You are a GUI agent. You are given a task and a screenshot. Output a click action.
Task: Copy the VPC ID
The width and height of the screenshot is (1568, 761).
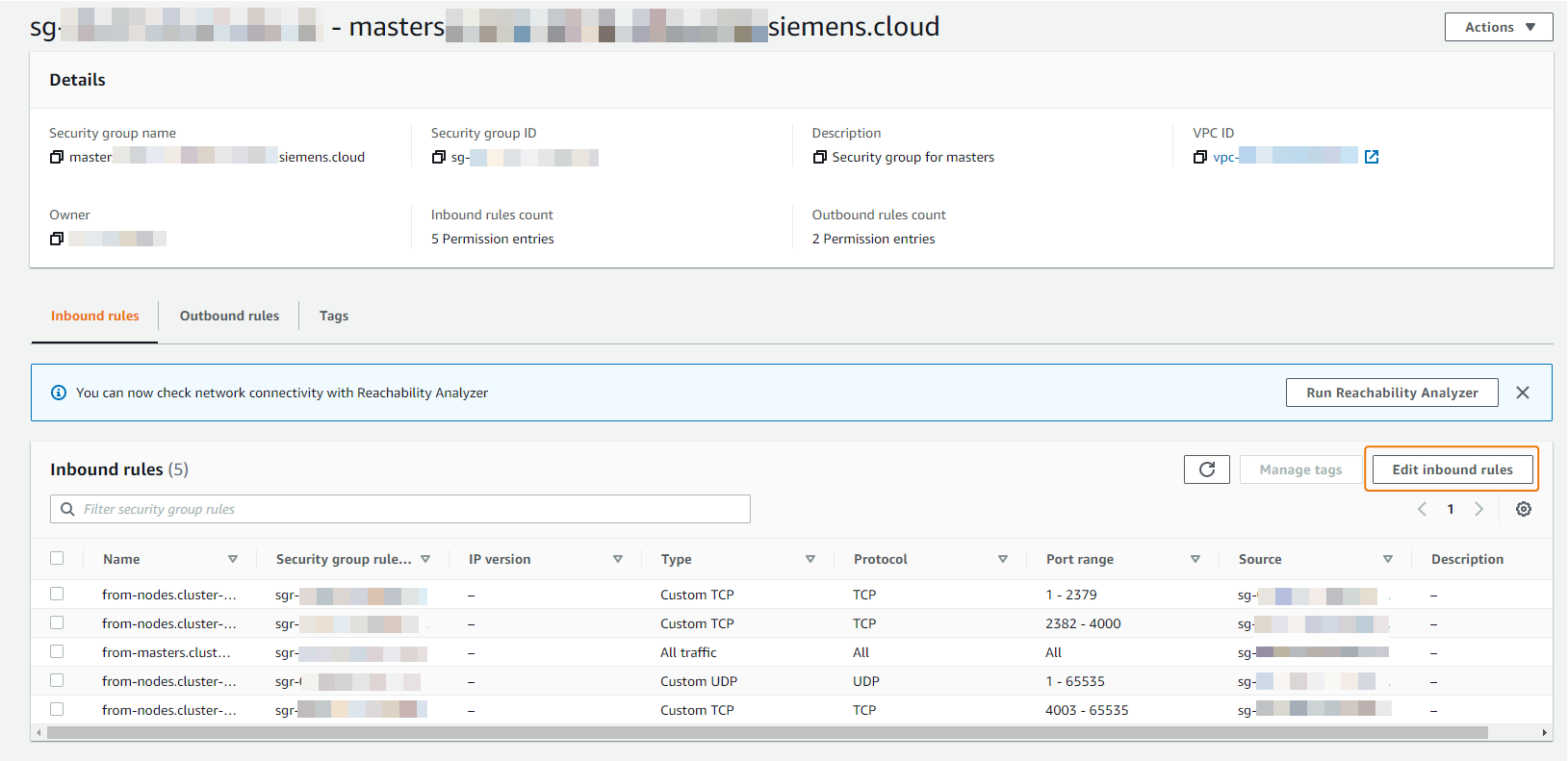click(1200, 157)
